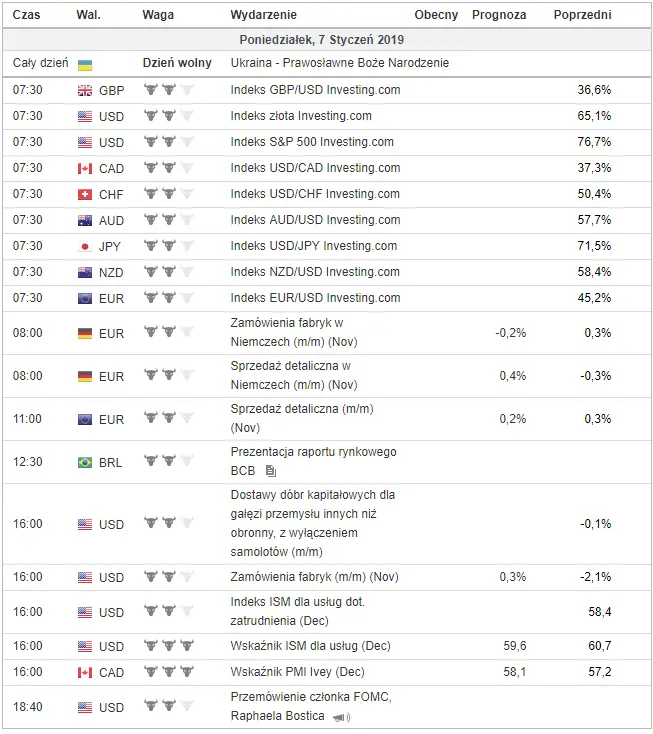Viewport: 653px width, 734px height.
Task: Click the Australian flag beside AUD
Action: pos(85,220)
